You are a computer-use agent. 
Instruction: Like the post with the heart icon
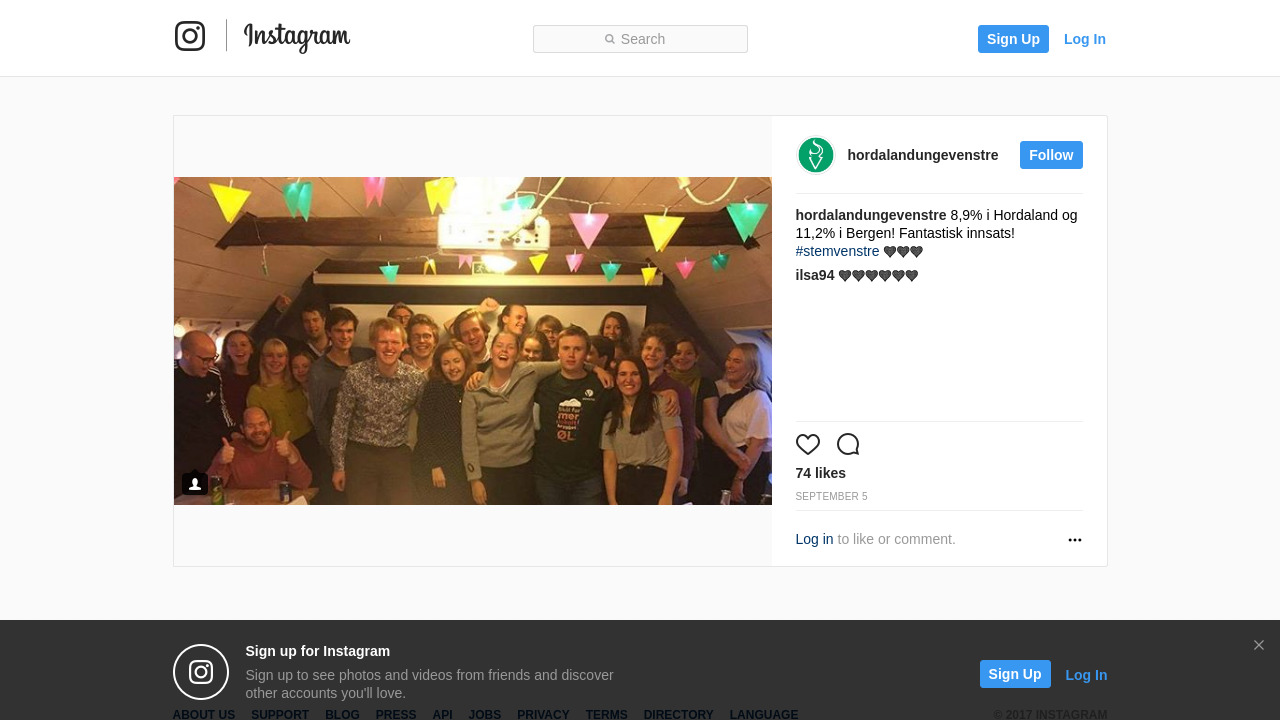[x=808, y=444]
